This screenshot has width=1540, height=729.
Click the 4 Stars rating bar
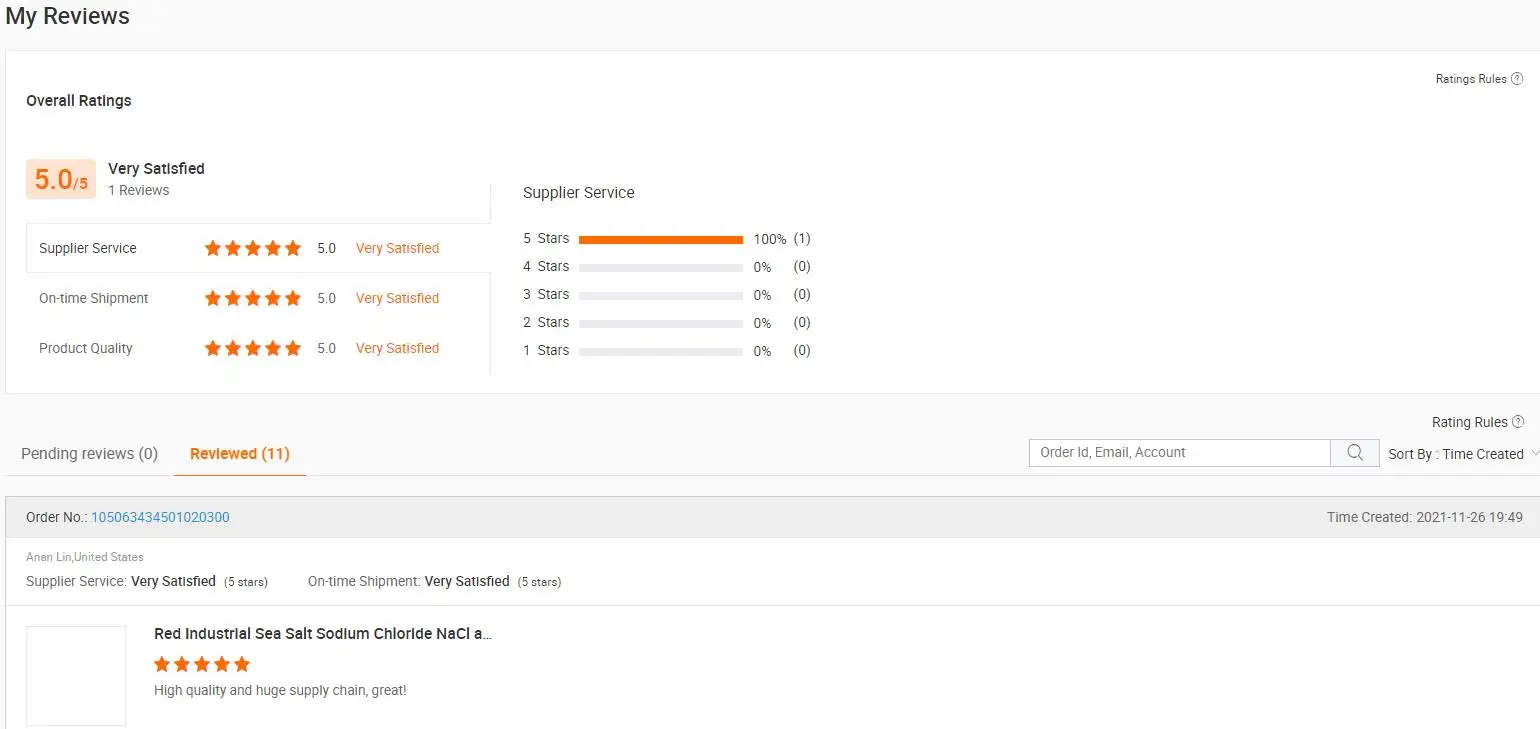coord(660,267)
